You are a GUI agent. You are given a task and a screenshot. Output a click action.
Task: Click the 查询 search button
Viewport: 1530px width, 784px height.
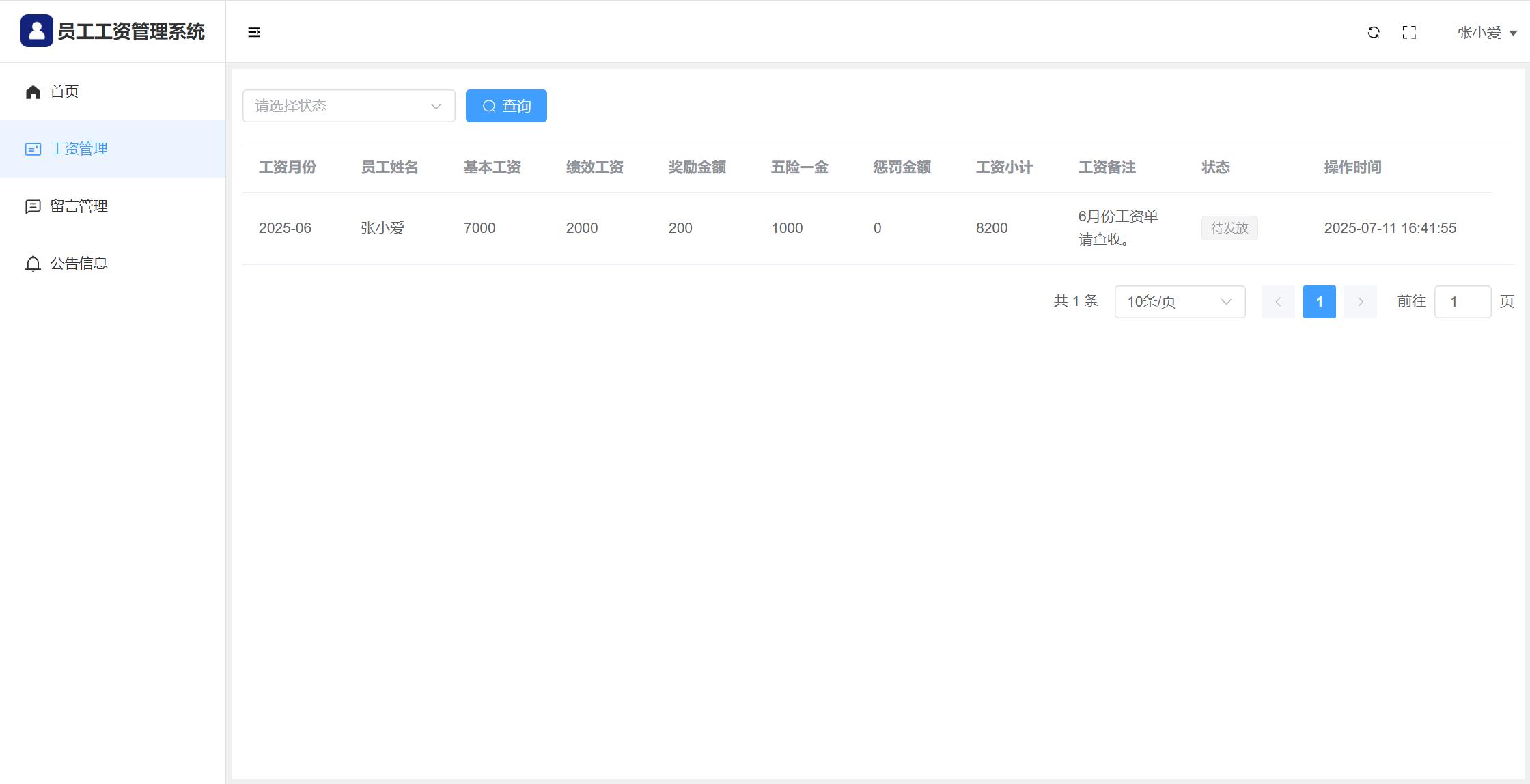coord(506,106)
